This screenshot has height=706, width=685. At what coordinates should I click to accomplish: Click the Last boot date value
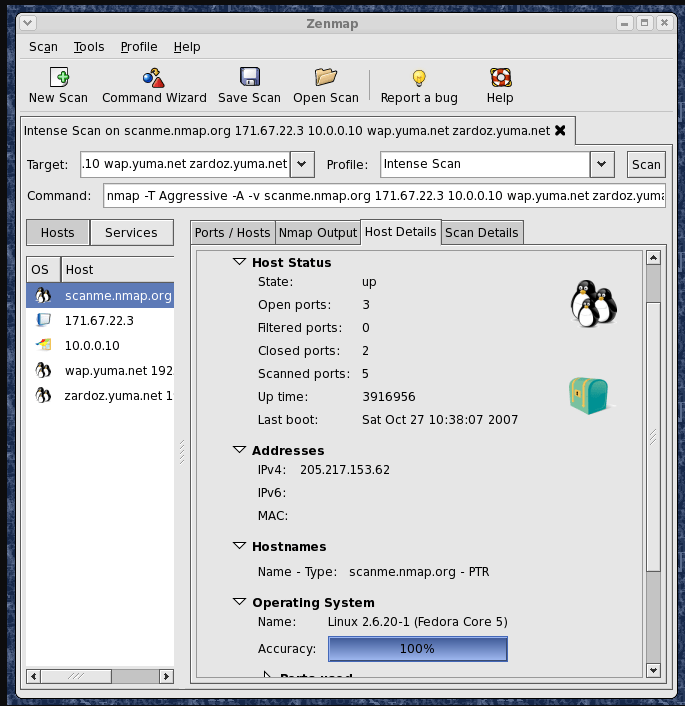pyautogui.click(x=440, y=420)
